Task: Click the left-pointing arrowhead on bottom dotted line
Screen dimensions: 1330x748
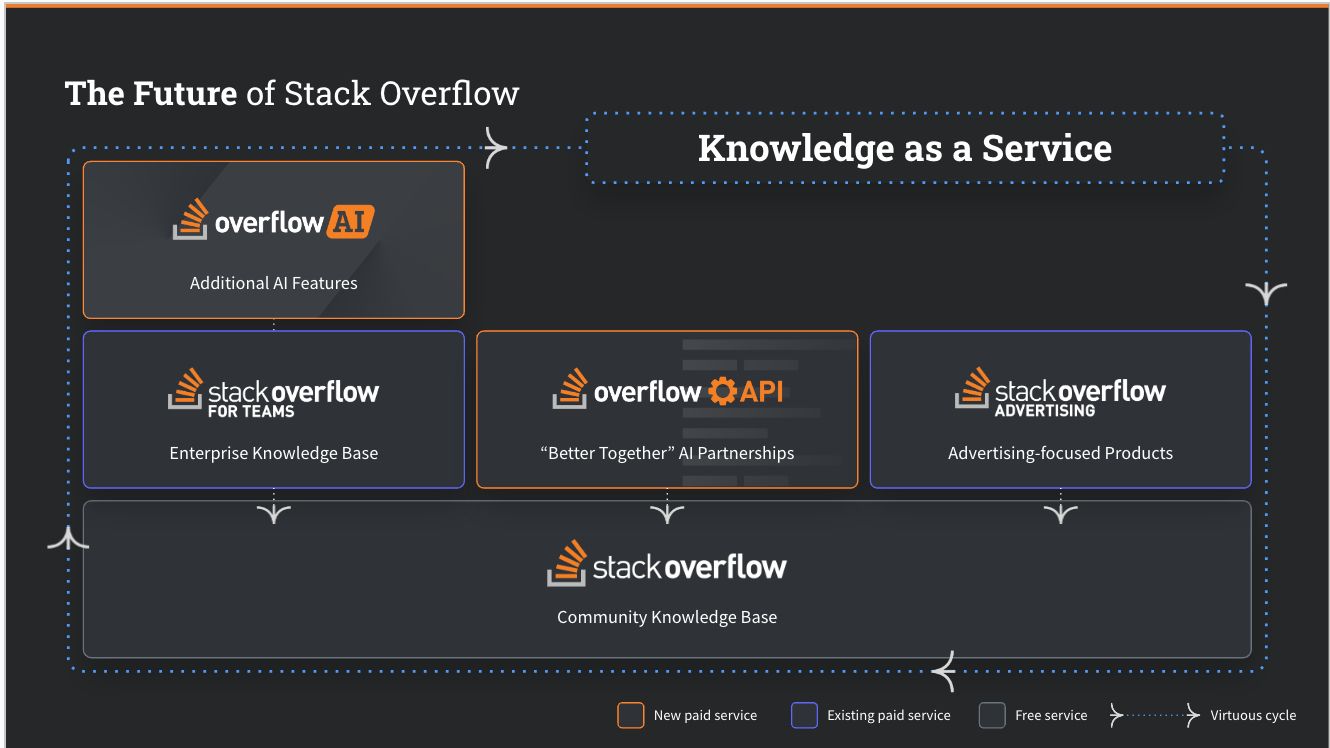Action: pyautogui.click(x=944, y=670)
